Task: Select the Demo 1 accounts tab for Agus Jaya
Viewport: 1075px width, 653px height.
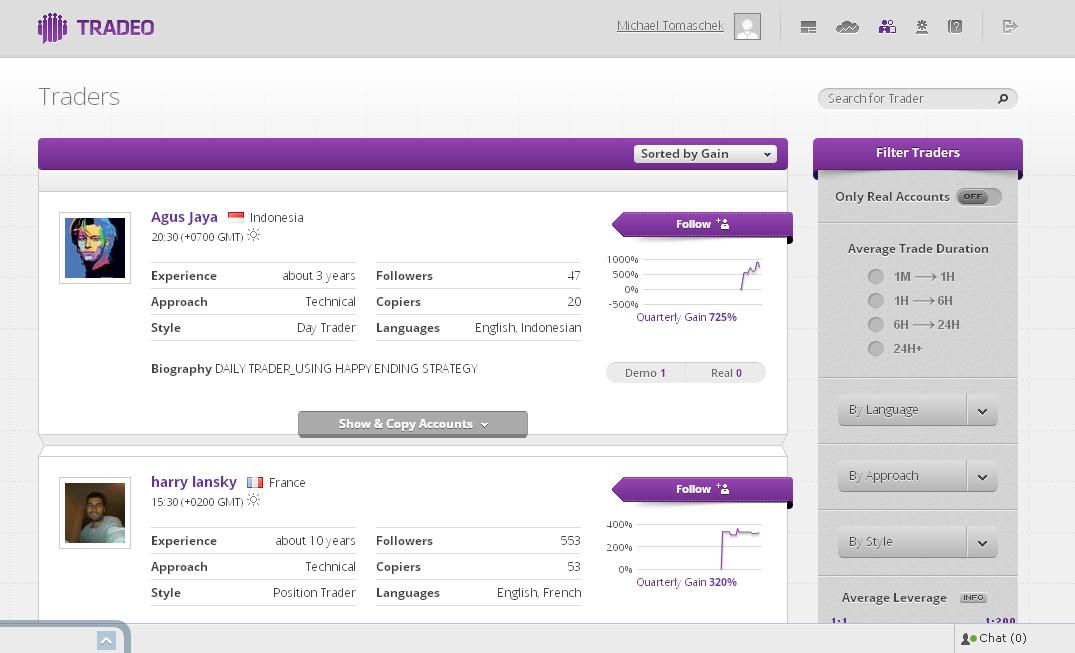Action: tap(645, 373)
